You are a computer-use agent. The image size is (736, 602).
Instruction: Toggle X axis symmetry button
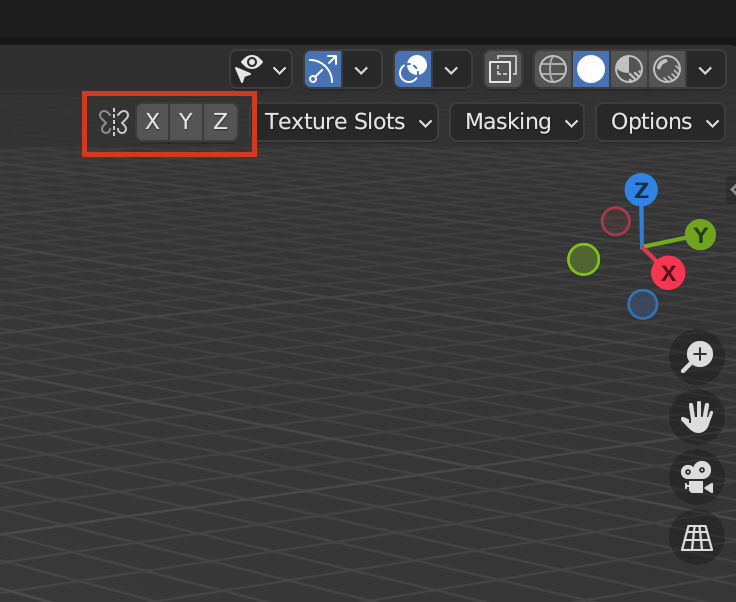coord(152,122)
